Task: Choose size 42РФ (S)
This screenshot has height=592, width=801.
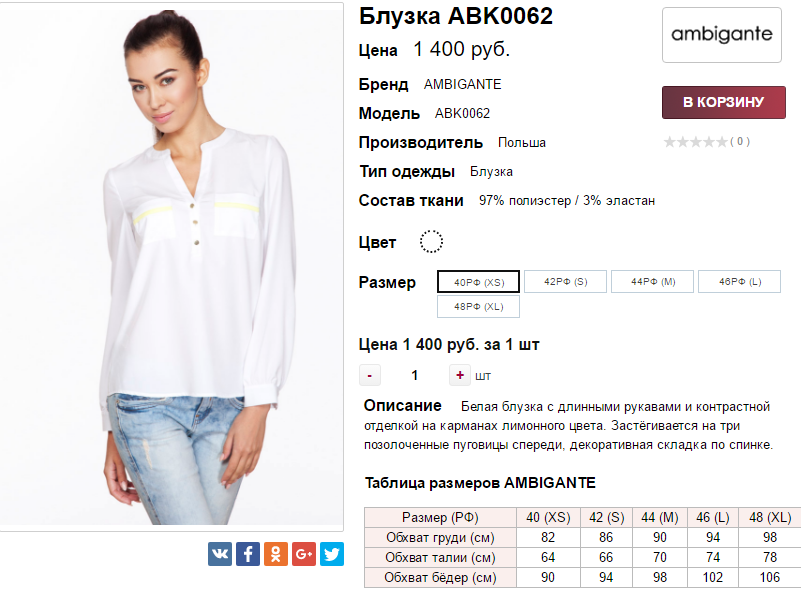Action: click(x=566, y=281)
